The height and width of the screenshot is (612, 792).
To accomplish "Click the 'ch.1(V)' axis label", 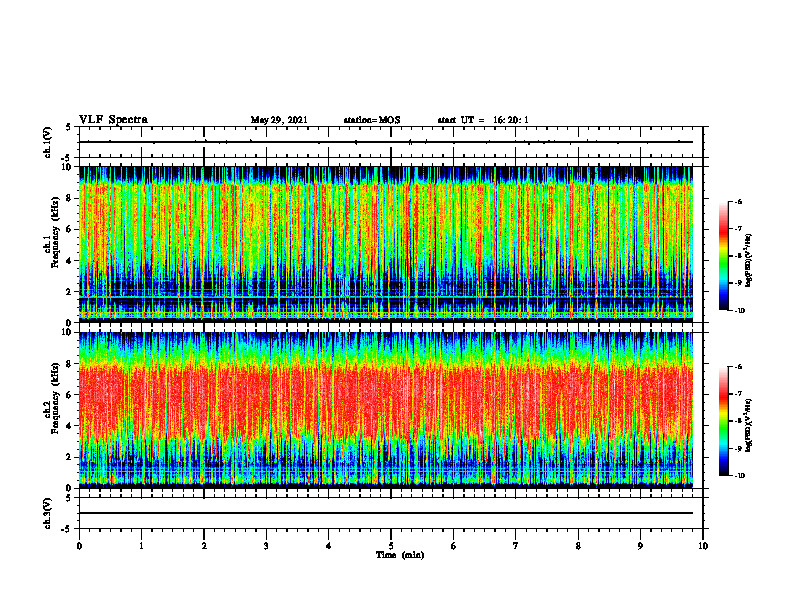I will [x=48, y=142].
